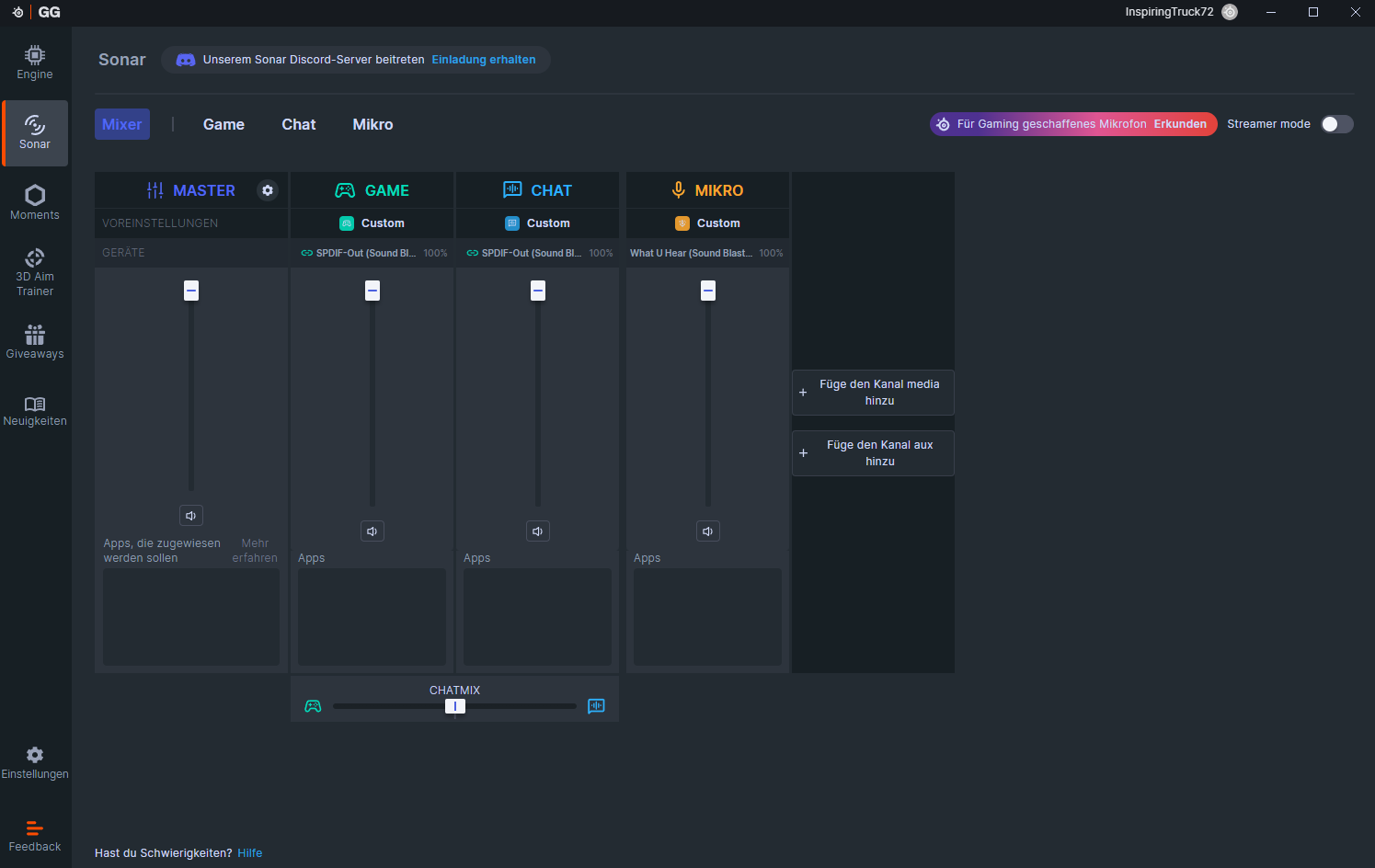Open Game preset dropdown showing Custom

(x=372, y=223)
